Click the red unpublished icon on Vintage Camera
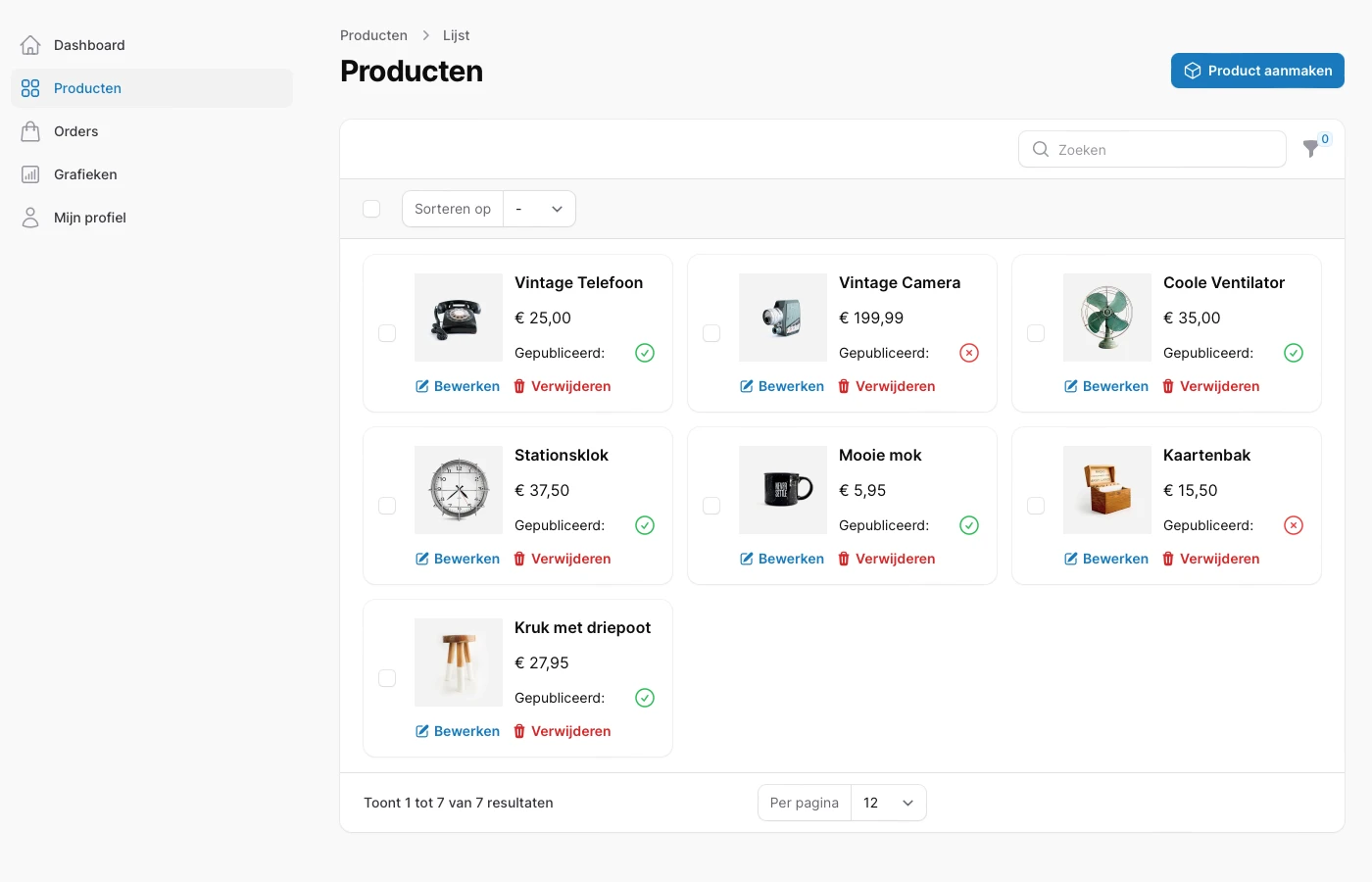This screenshot has height=882, width=1372. (x=969, y=353)
